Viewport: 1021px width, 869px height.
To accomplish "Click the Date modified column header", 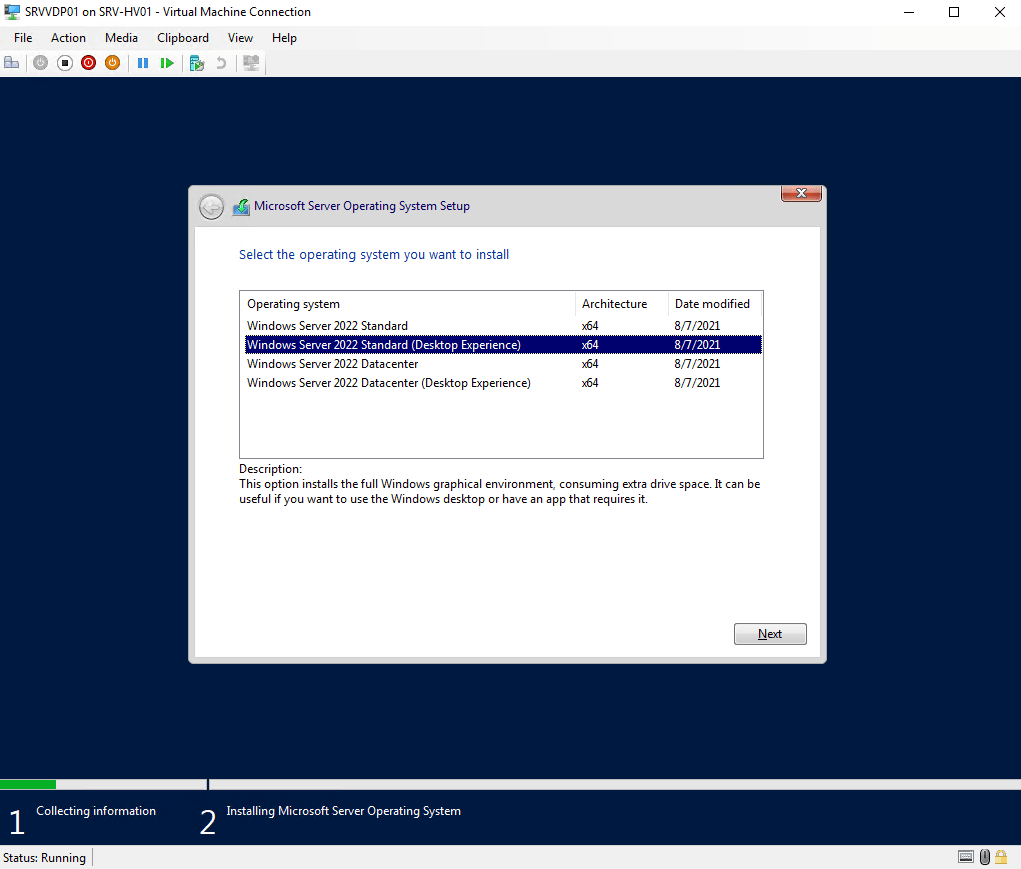I will coord(712,304).
